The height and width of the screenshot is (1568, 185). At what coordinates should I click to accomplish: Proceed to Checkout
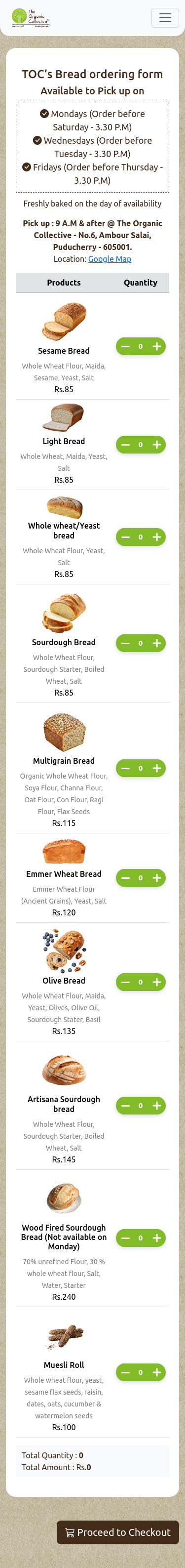click(117, 1532)
